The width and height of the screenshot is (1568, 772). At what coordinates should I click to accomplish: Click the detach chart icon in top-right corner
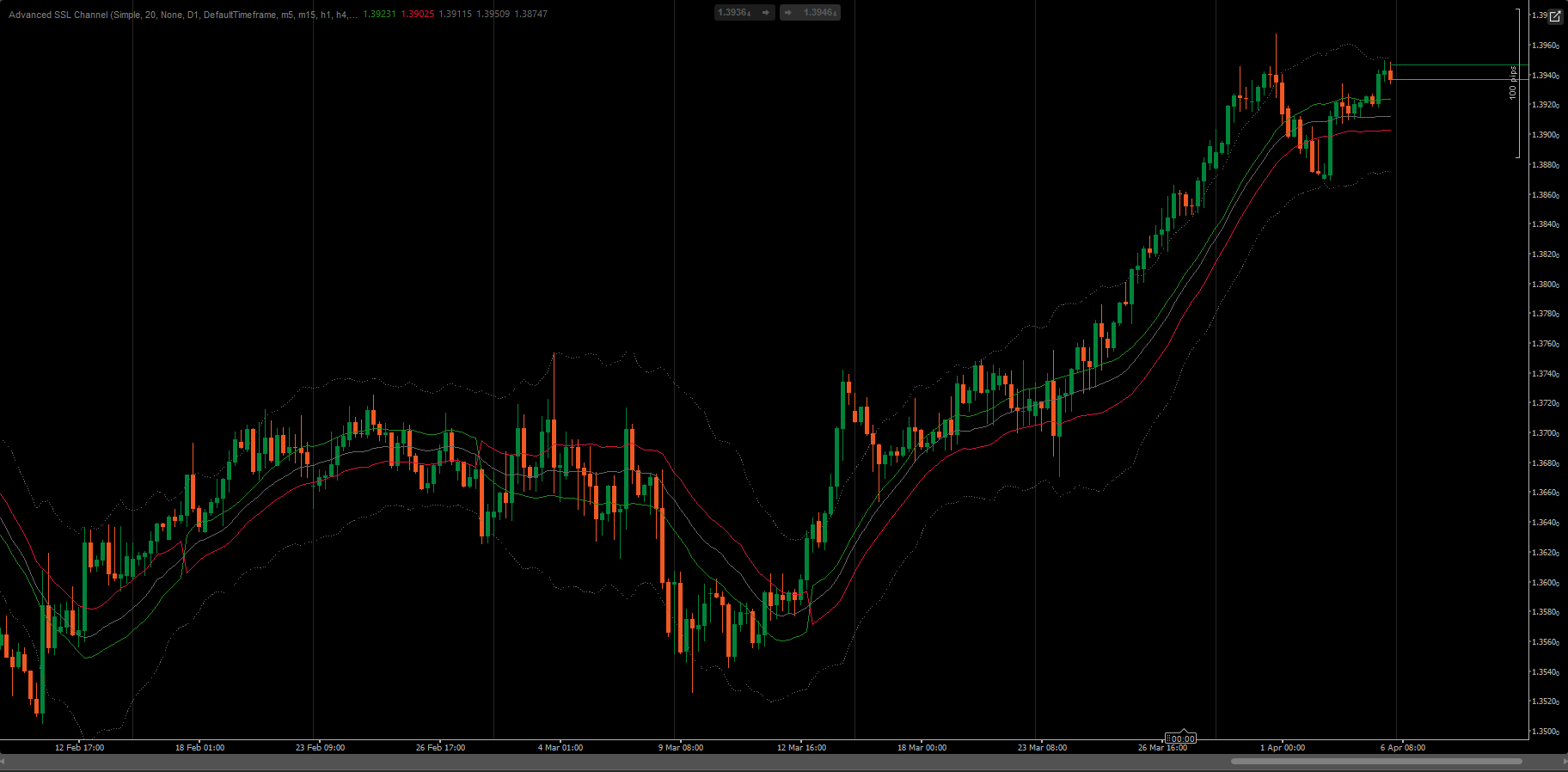1555,16
